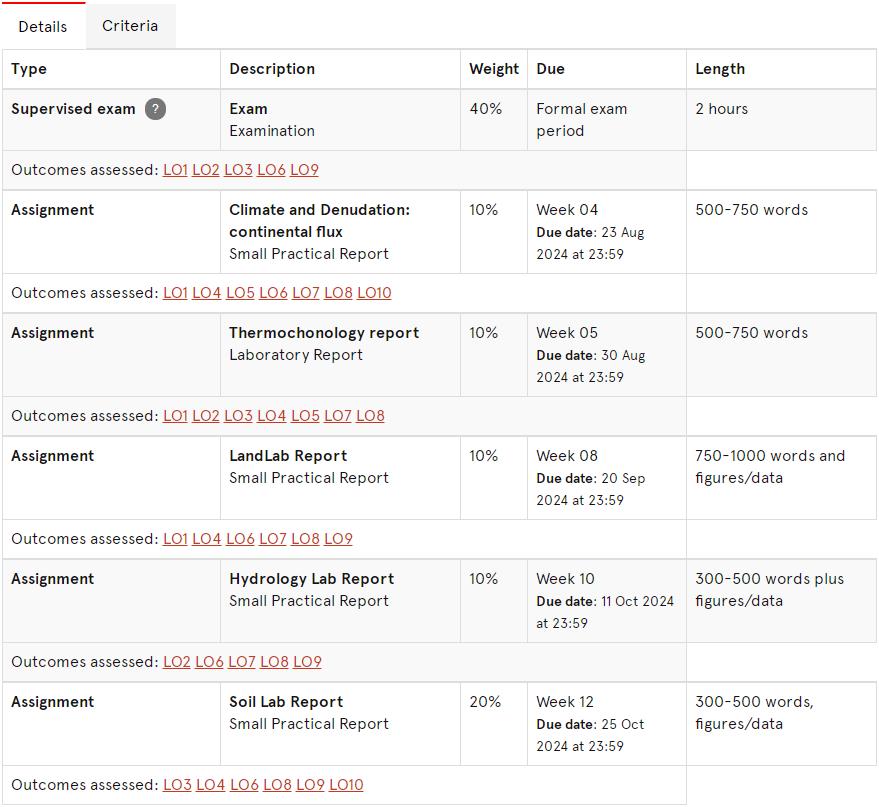This screenshot has height=807, width=879.
Task: Open LO2 under Hydrology Lab Report outcomes
Action: coord(176,662)
